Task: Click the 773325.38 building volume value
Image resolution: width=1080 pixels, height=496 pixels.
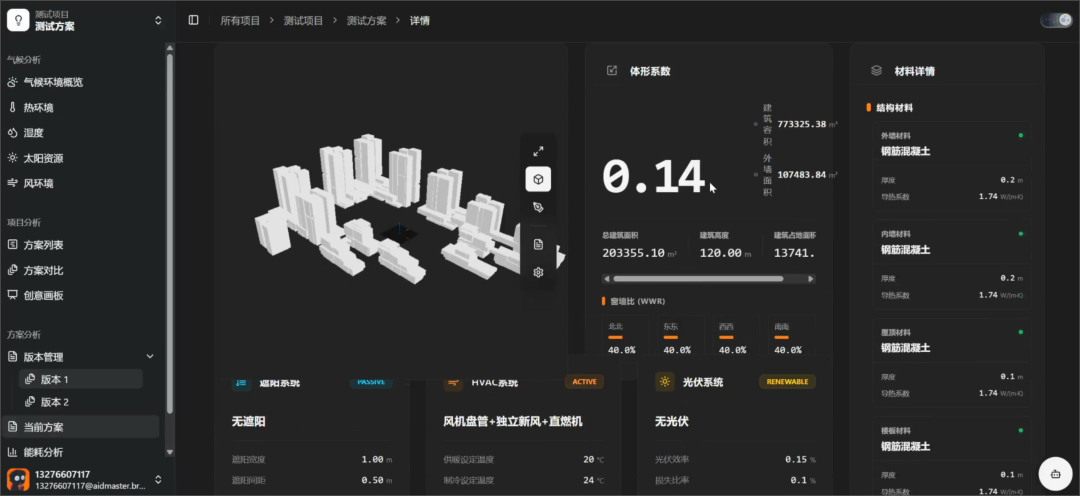Action: click(801, 124)
